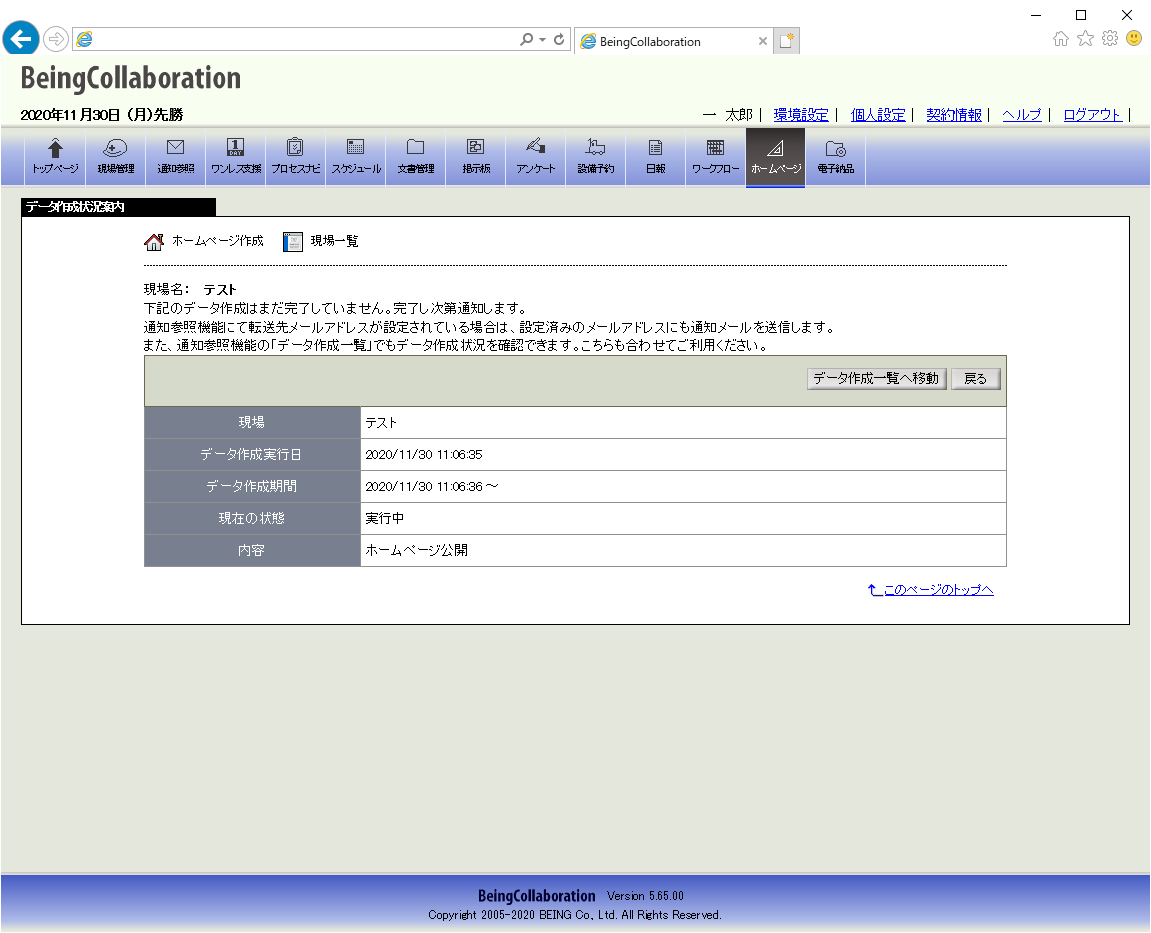
Task: Click the ログアウト link
Action: (x=1092, y=115)
